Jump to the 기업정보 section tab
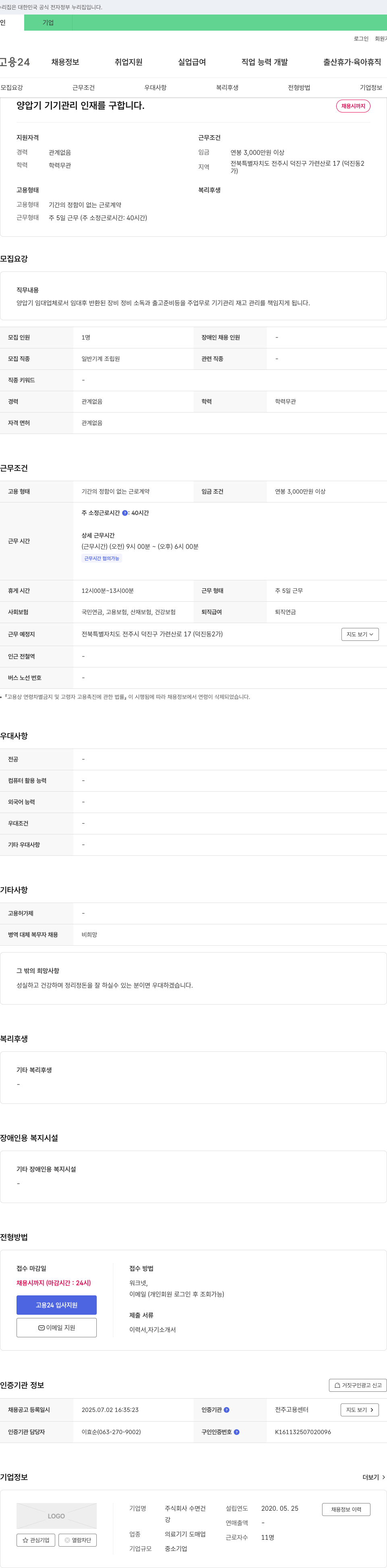 370,88
